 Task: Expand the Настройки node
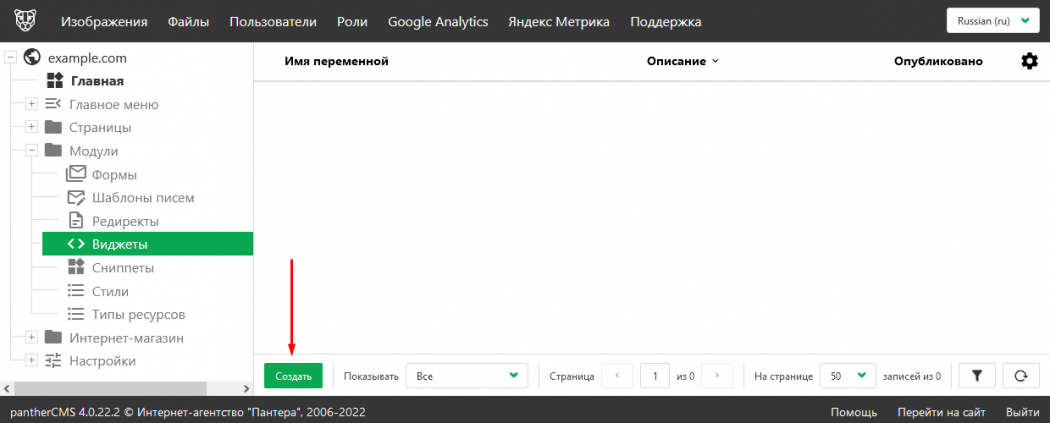tap(31, 361)
